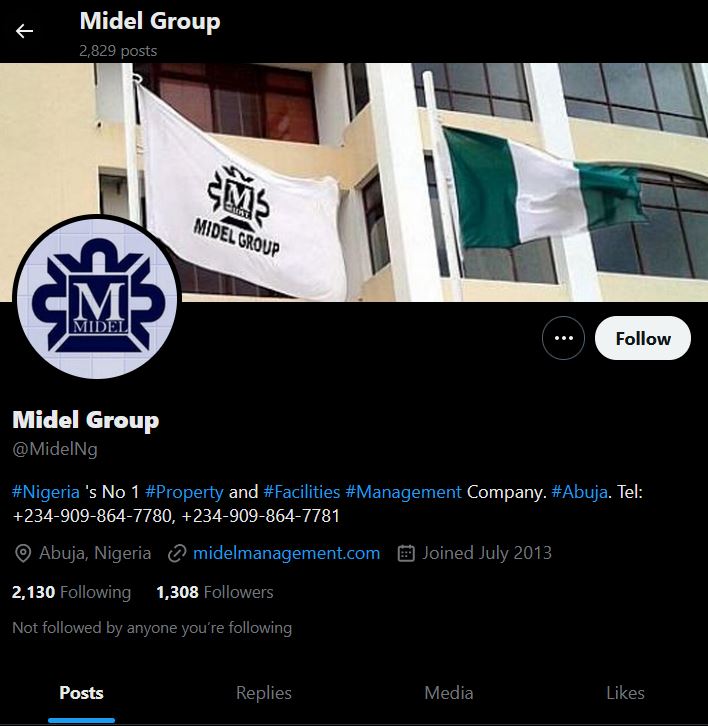The width and height of the screenshot is (708, 726).
Task: Go back using the left arrow
Action: point(24,31)
